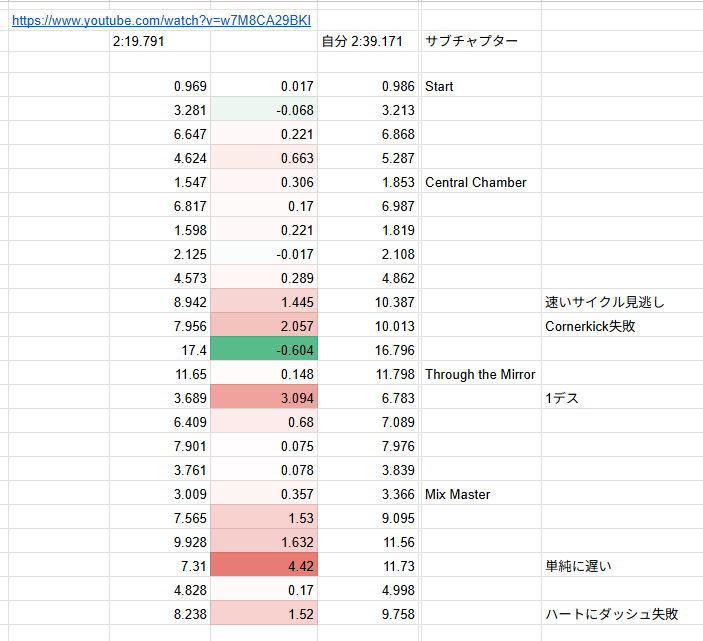This screenshot has width=703, height=641.
Task: Select the cell with 3.761
Action: [160, 470]
